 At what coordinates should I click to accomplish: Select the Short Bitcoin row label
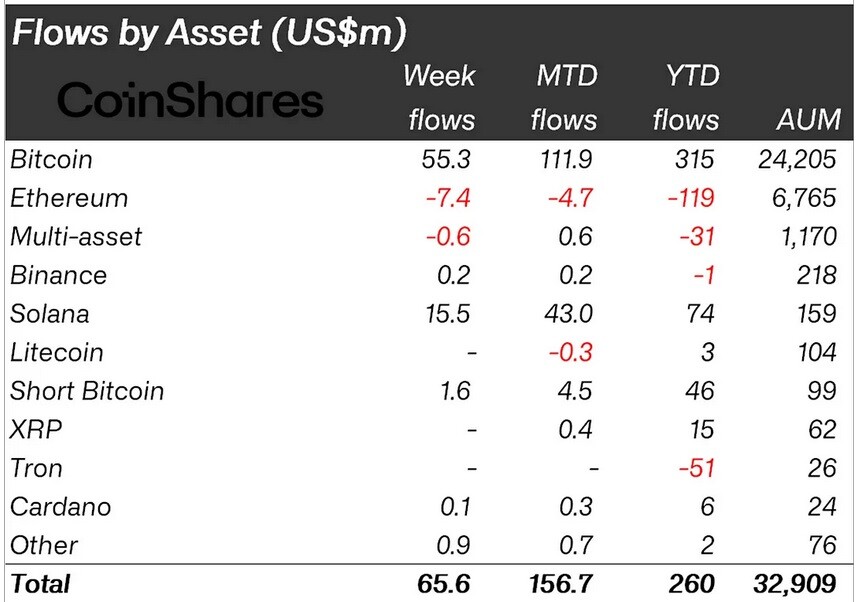(x=87, y=391)
